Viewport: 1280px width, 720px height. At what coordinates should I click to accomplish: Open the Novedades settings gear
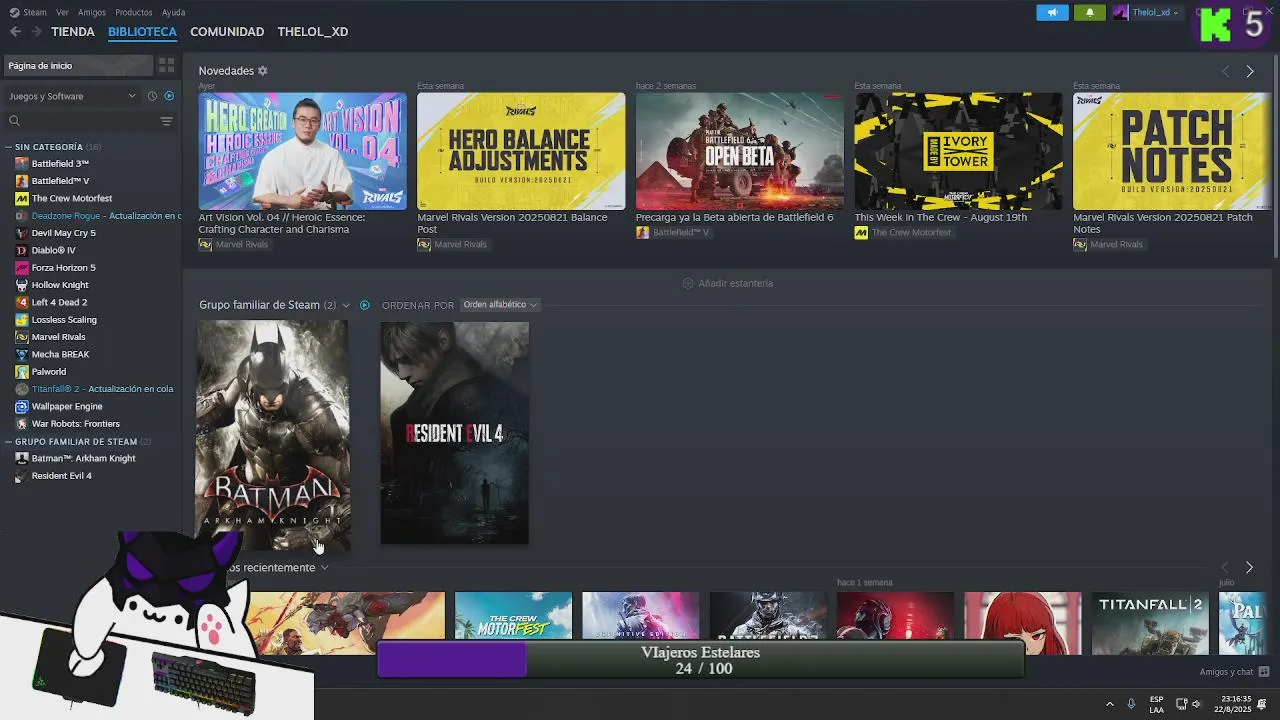pos(263,71)
